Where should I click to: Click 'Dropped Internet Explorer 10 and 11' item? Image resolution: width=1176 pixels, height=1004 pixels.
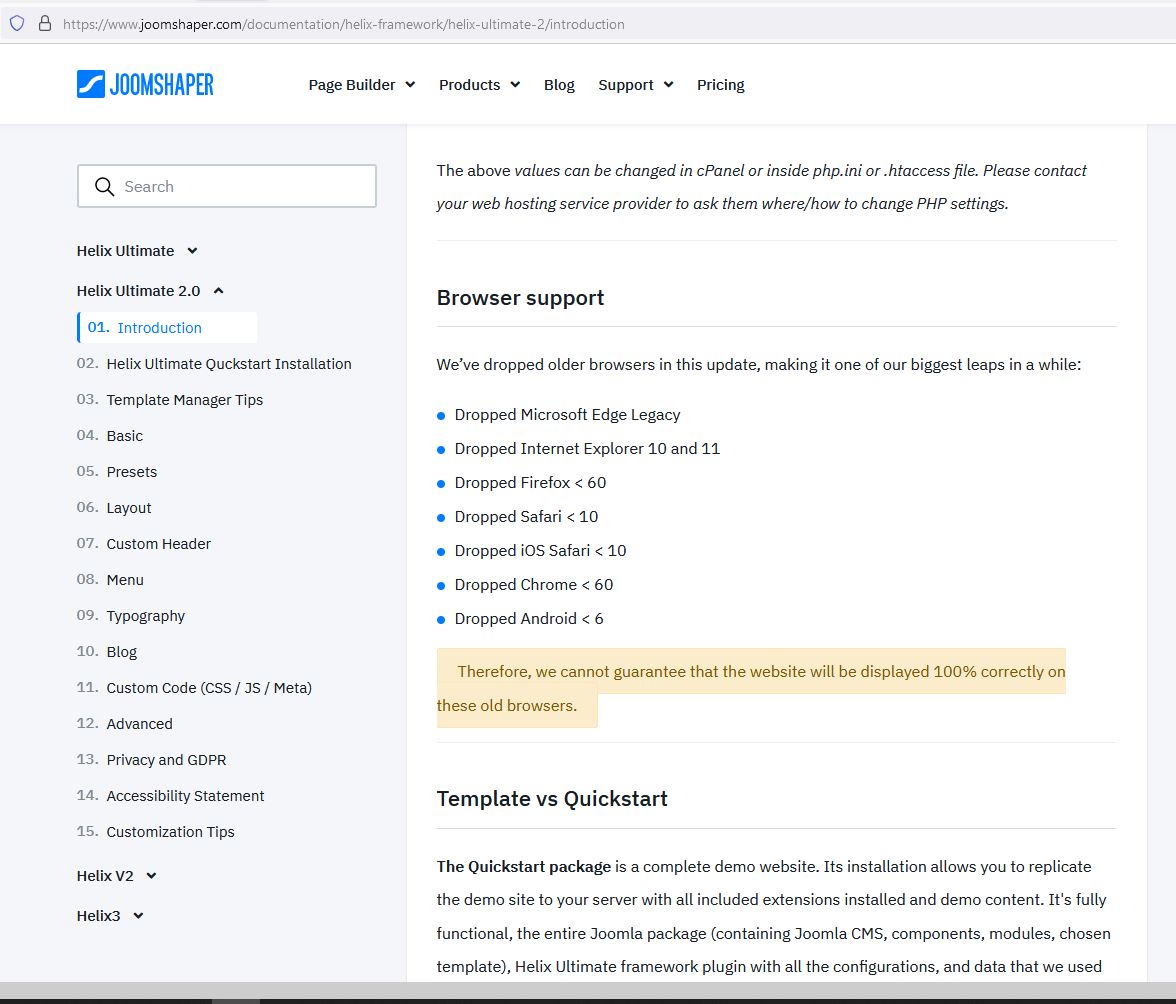(x=587, y=448)
